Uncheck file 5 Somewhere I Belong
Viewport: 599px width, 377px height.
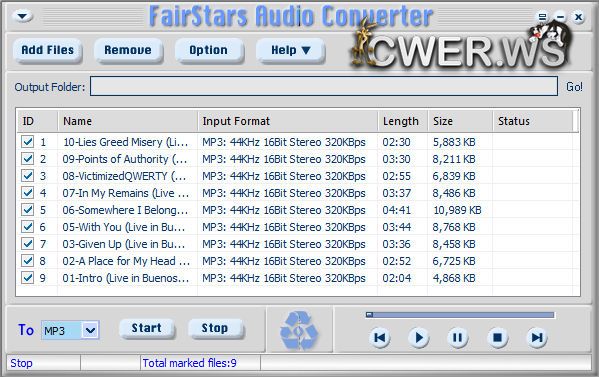pos(28,210)
